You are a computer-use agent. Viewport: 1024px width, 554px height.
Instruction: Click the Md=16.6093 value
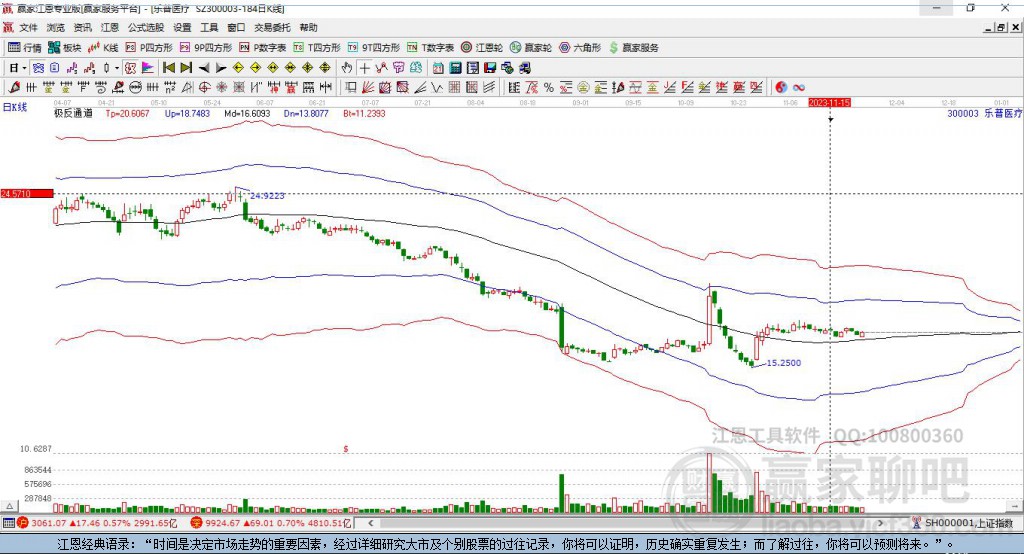(x=247, y=113)
